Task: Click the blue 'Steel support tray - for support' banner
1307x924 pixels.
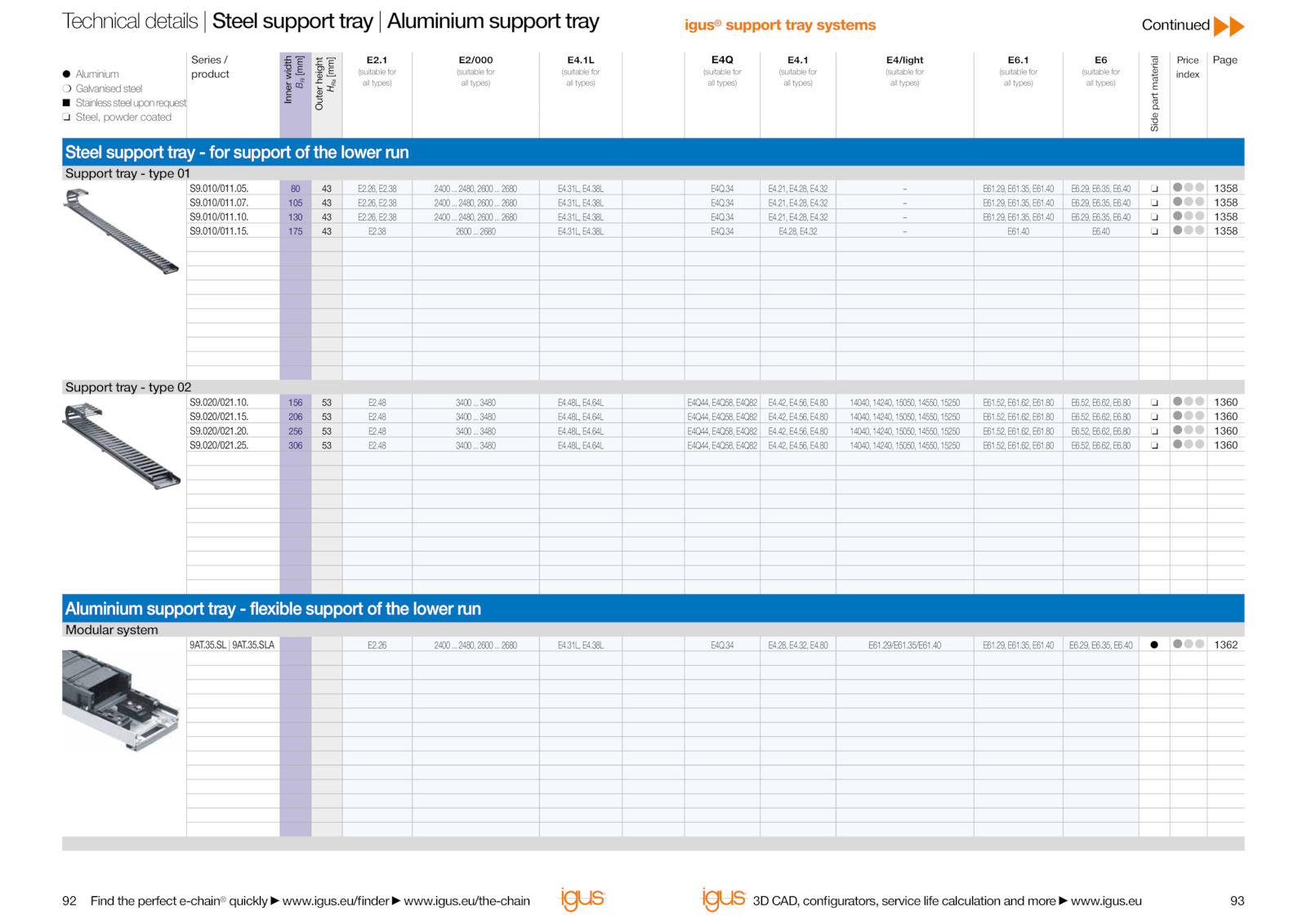Action: click(653, 152)
